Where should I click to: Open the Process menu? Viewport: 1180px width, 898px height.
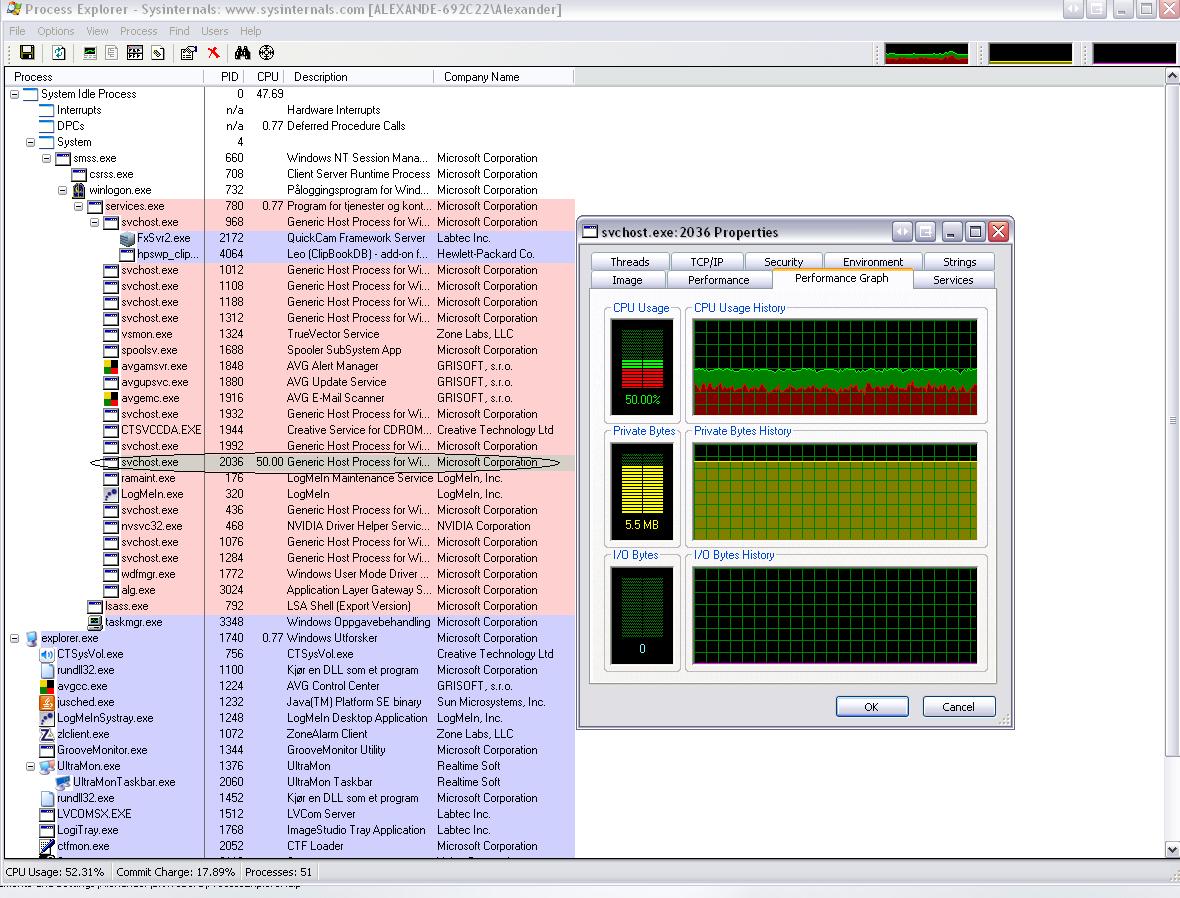138,31
